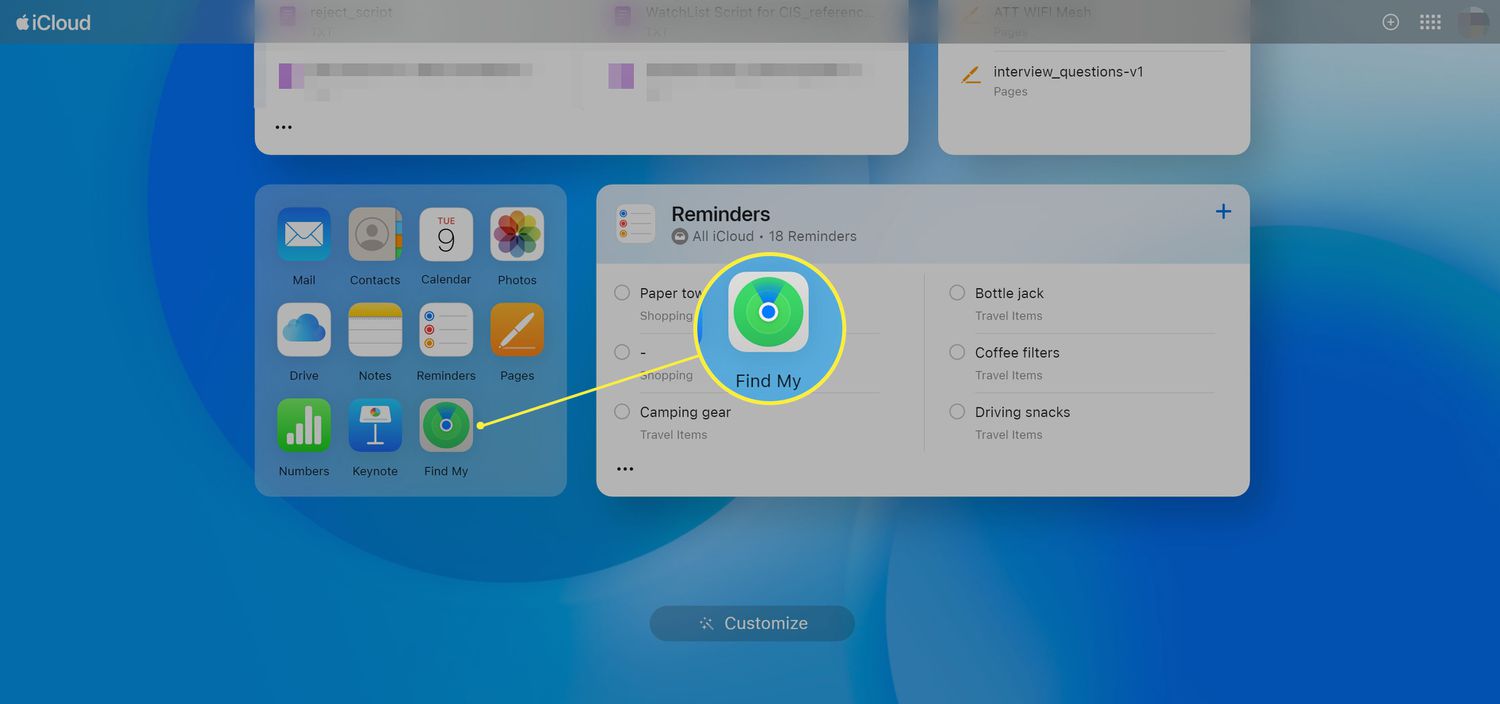
Task: Open the Mail app icon
Action: 304,235
